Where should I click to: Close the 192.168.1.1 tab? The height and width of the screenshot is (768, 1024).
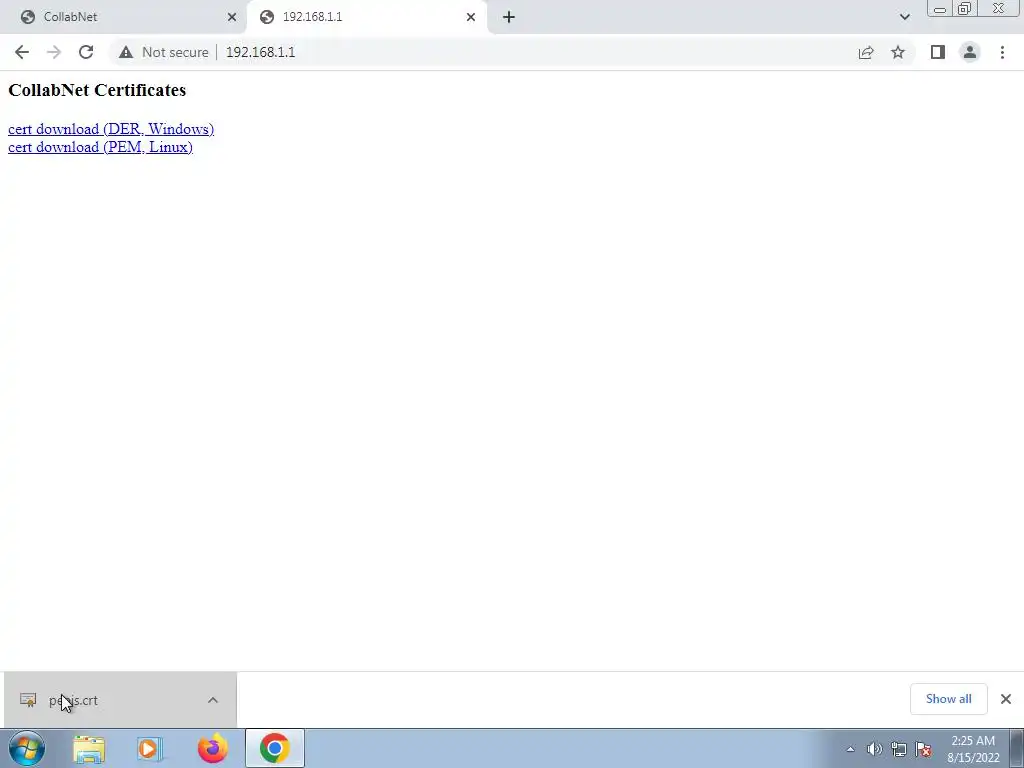click(471, 17)
